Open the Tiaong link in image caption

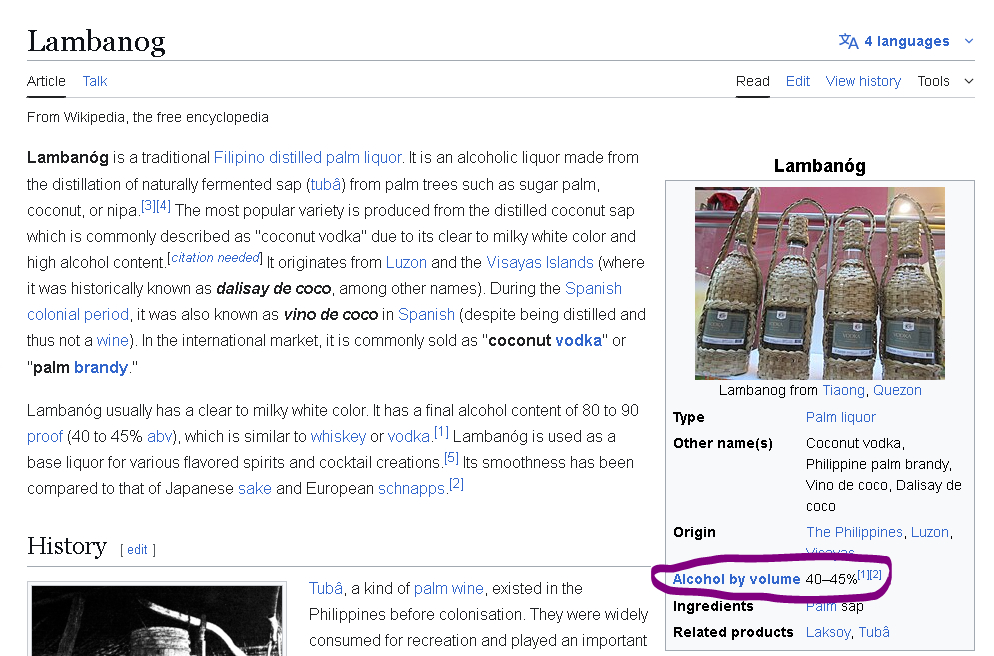(x=844, y=390)
